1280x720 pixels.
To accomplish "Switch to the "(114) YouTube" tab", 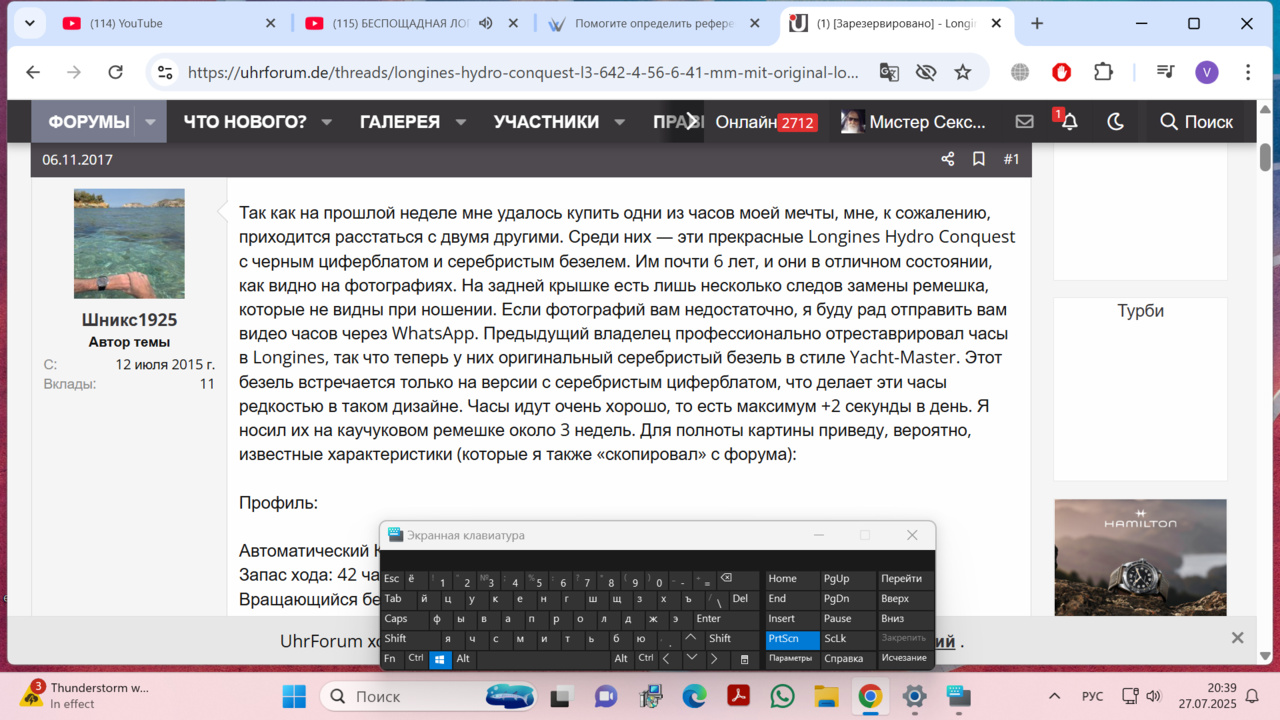I will (165, 23).
